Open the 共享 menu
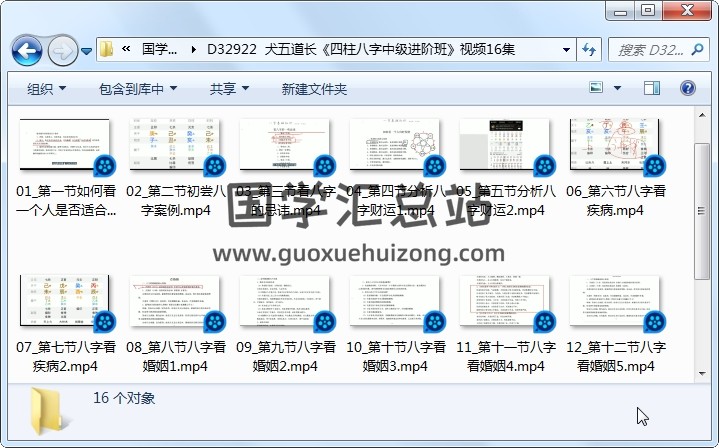Screen dimensions: 719x448 229,89
